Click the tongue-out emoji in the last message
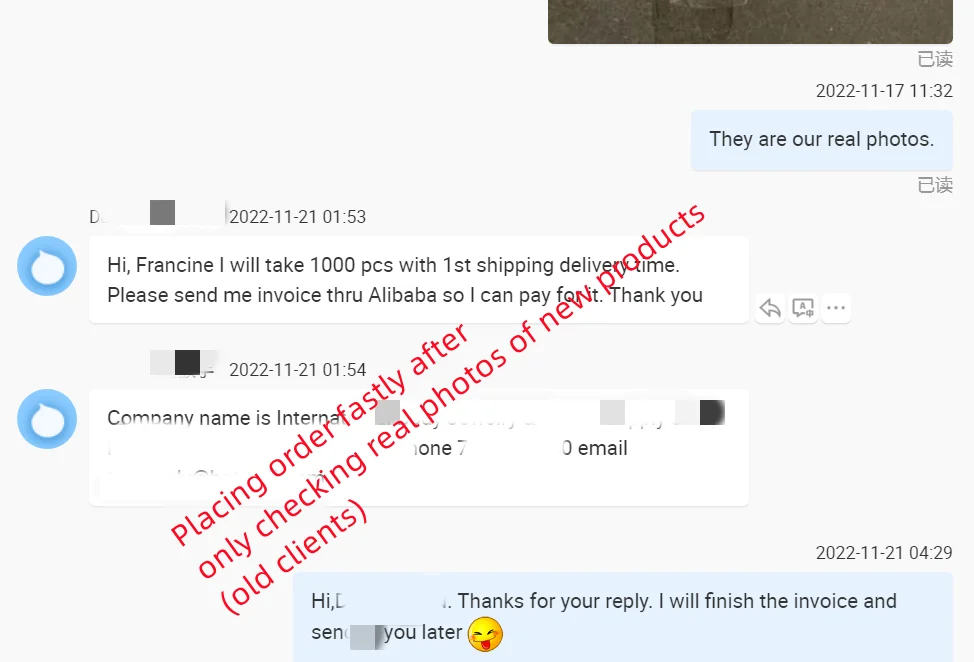The width and height of the screenshot is (974, 662). 485,634
